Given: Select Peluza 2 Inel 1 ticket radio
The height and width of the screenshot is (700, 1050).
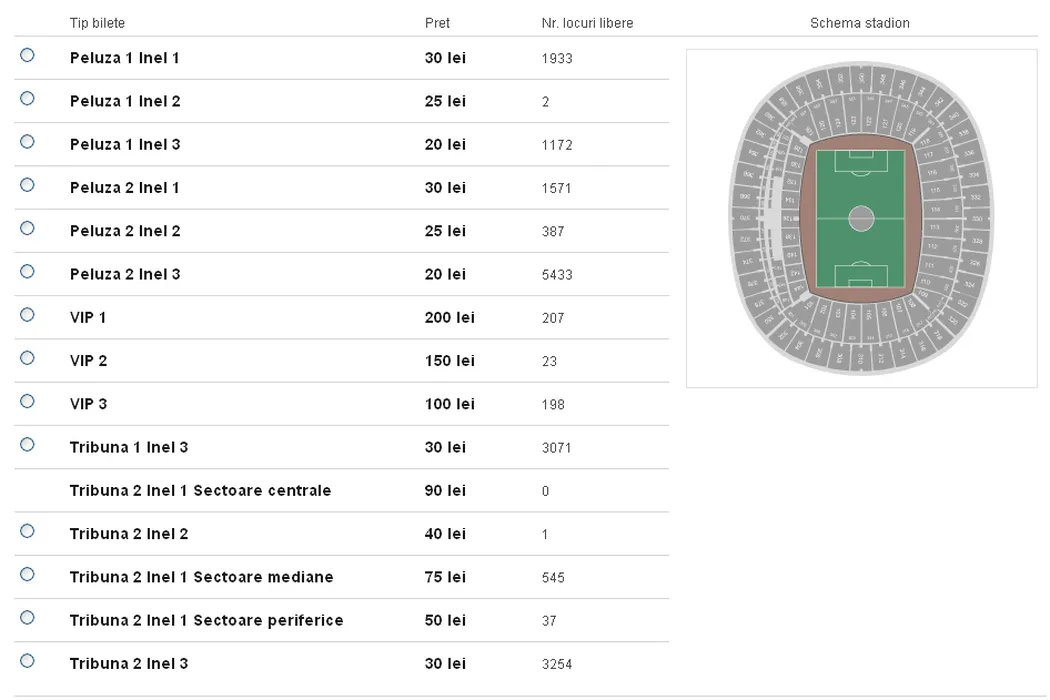Looking at the screenshot, I should 27,185.
